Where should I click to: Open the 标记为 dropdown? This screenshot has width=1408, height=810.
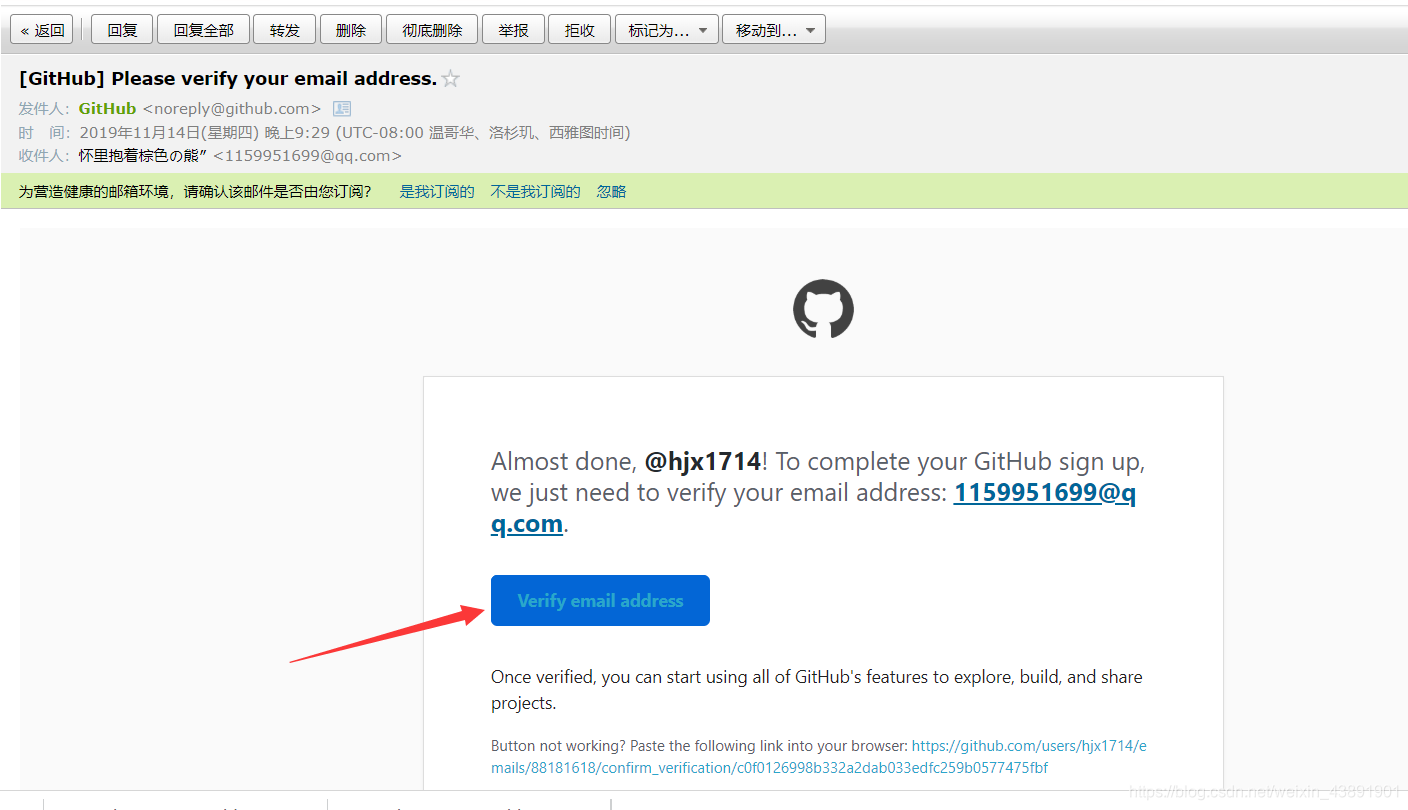point(667,30)
